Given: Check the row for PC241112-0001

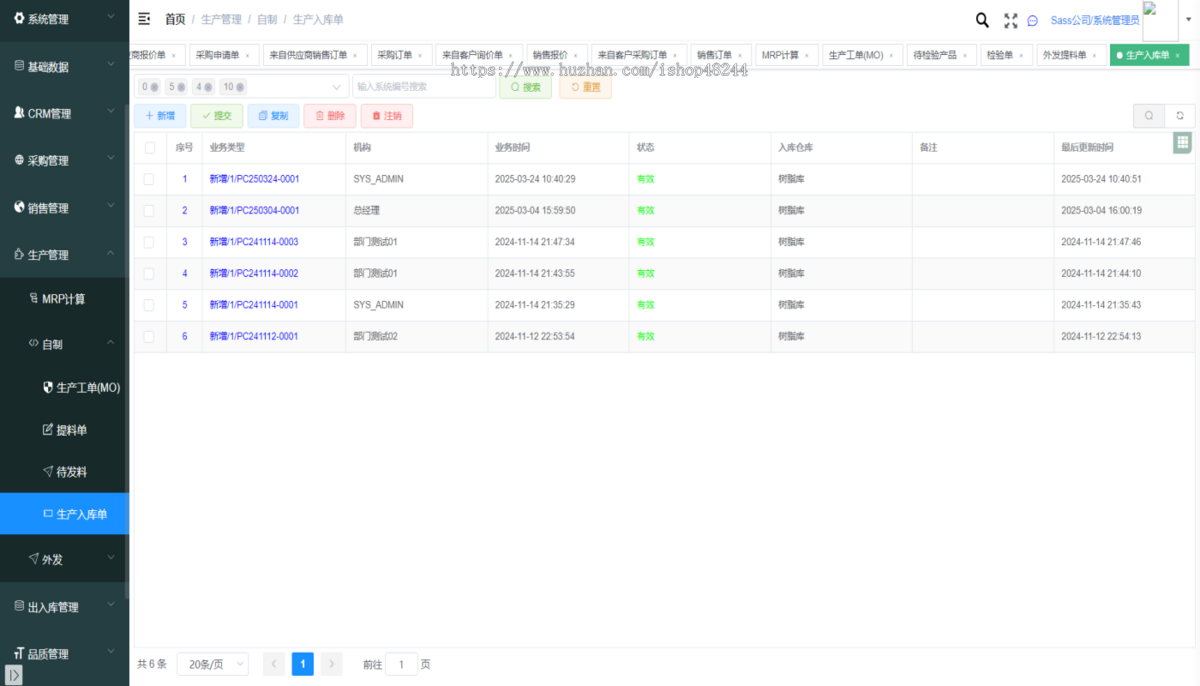Looking at the screenshot, I should (150, 336).
